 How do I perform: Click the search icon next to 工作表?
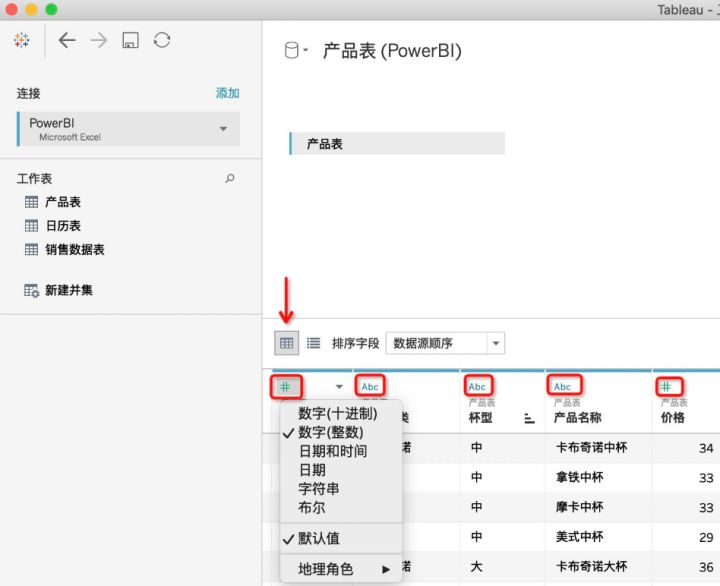point(230,178)
